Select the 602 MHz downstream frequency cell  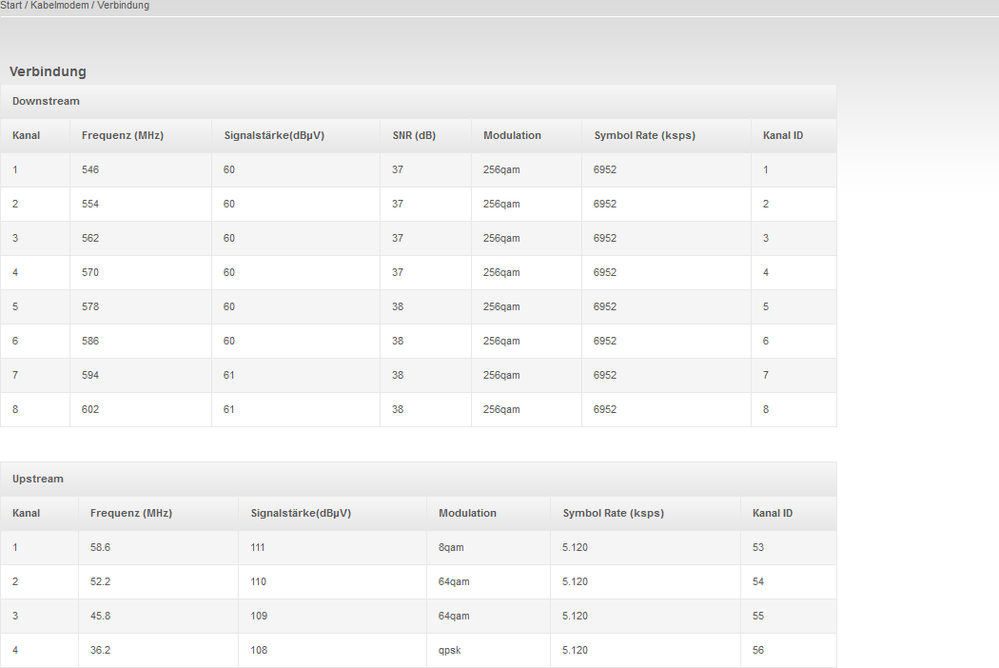(x=90, y=409)
